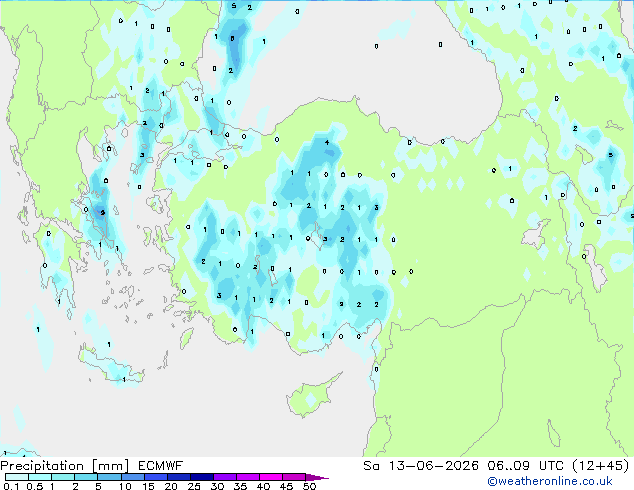Viewport: 634px width, 490px height.
Task: Pick the 2–5 mm legend swatch
Action: coord(86,477)
